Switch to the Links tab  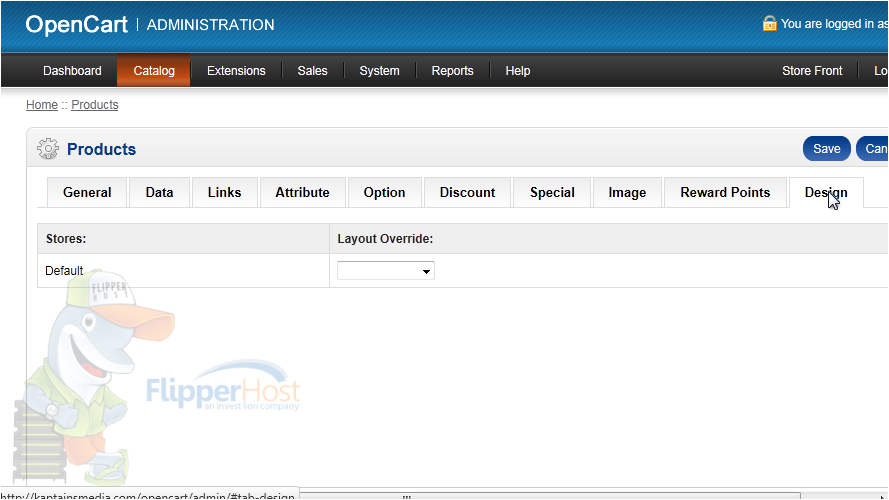[x=225, y=193]
